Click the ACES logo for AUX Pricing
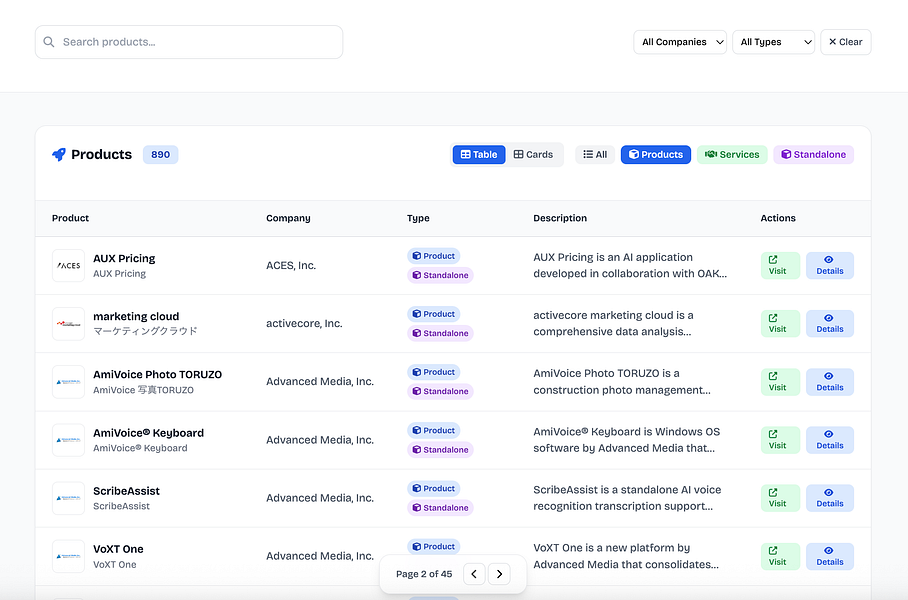Screen dimensions: 908x600 coord(68,266)
